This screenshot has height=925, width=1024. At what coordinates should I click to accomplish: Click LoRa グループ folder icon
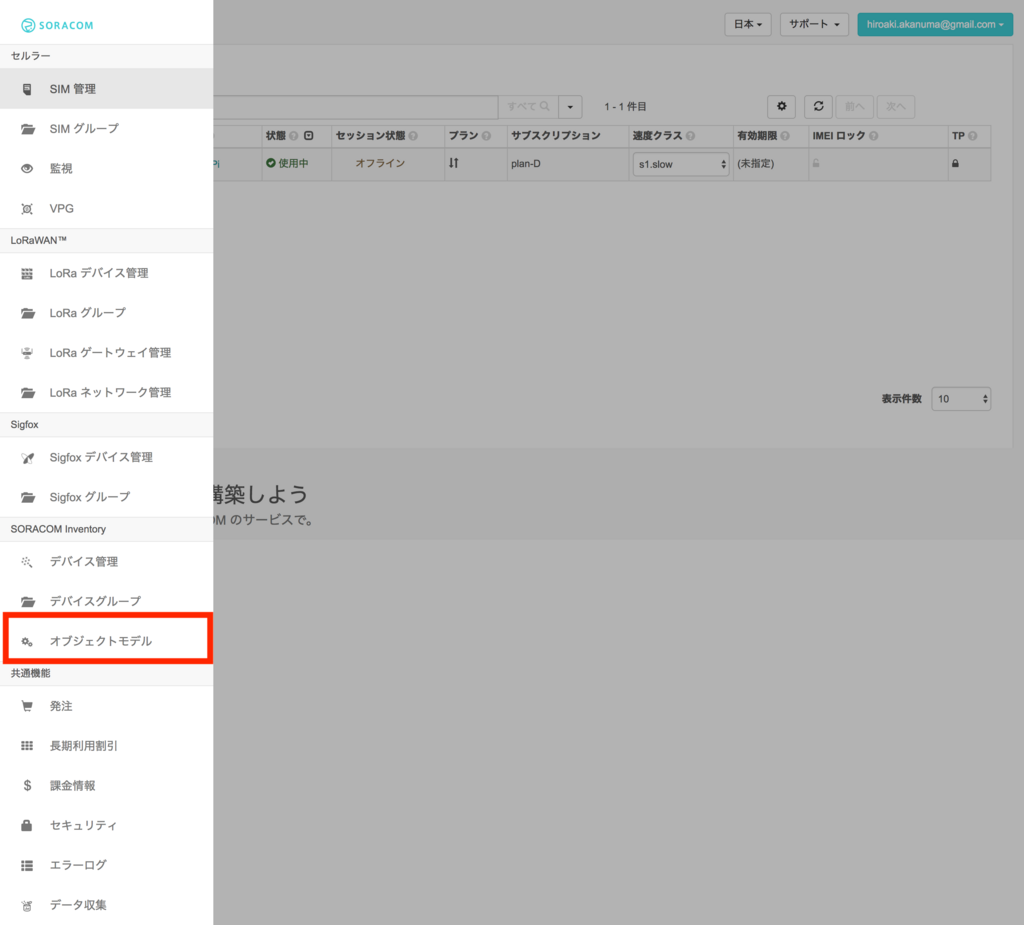click(x=27, y=313)
